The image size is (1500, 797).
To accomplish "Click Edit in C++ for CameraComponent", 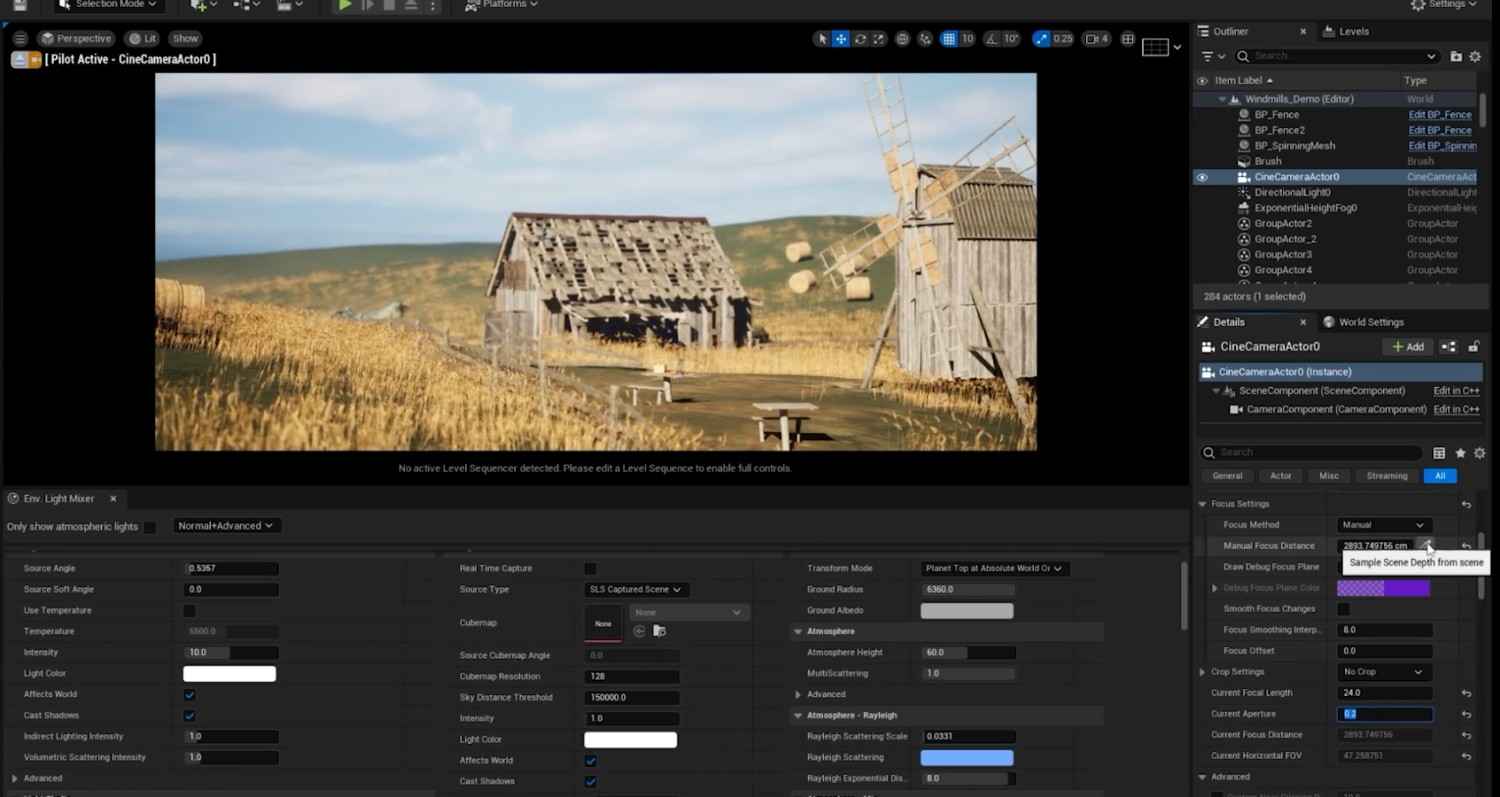I will [1456, 409].
